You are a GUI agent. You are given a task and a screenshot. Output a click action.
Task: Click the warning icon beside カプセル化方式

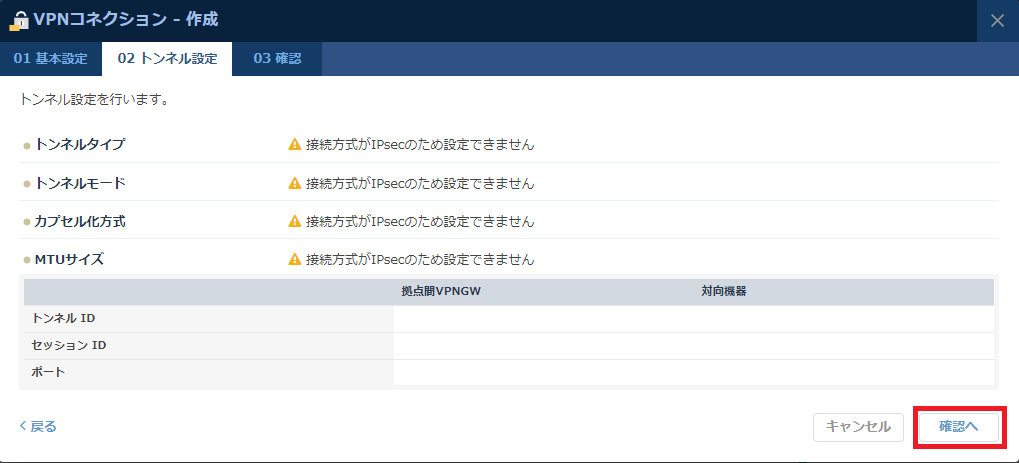coord(294,221)
